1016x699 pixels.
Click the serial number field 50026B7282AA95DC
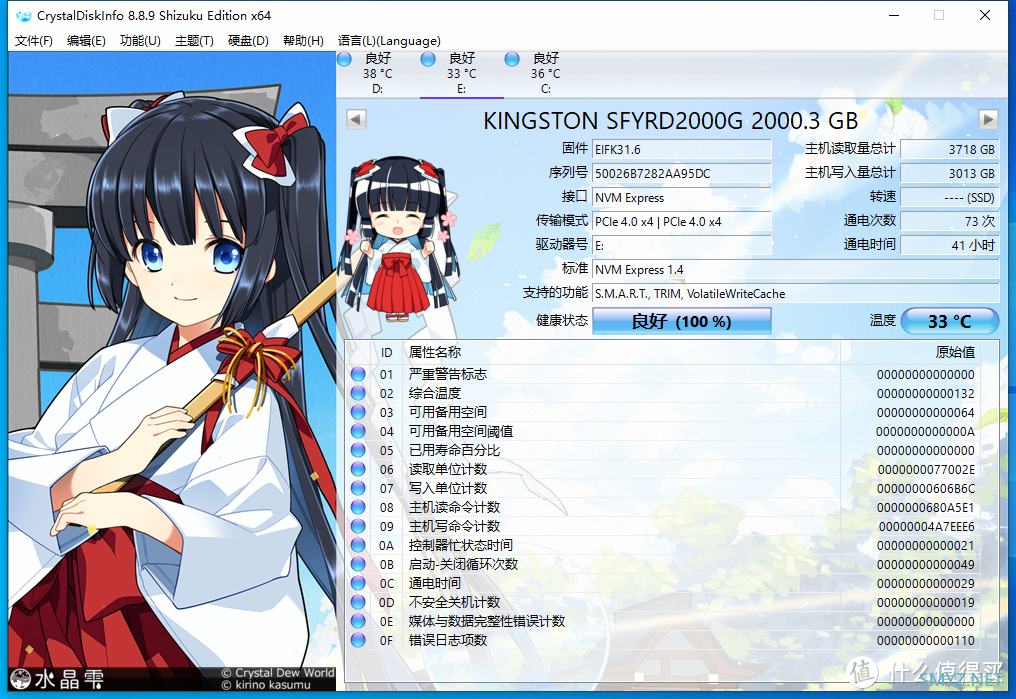coord(682,174)
